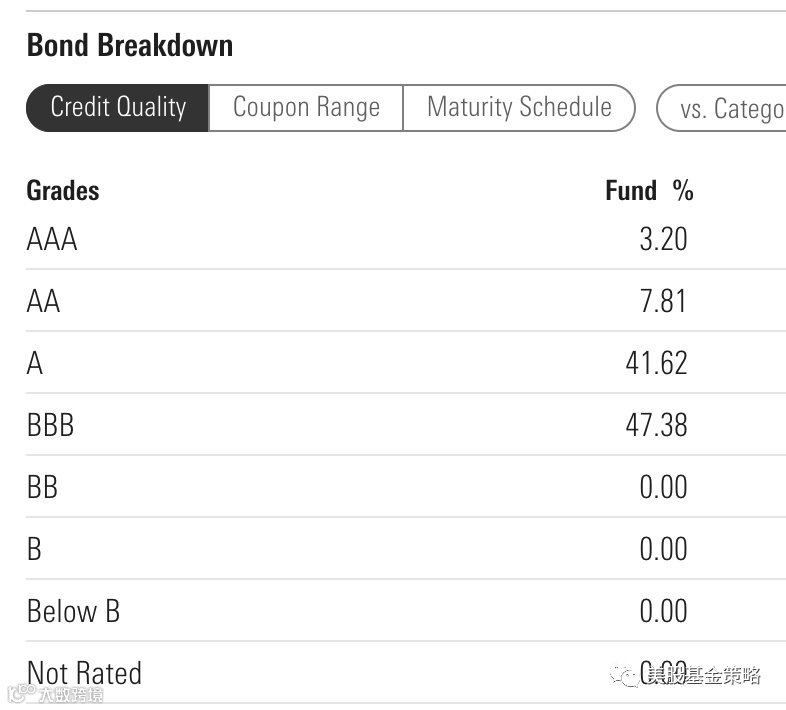This screenshot has width=786, height=710.
Task: Click the 47.38 fund percentage value
Action: 656,426
